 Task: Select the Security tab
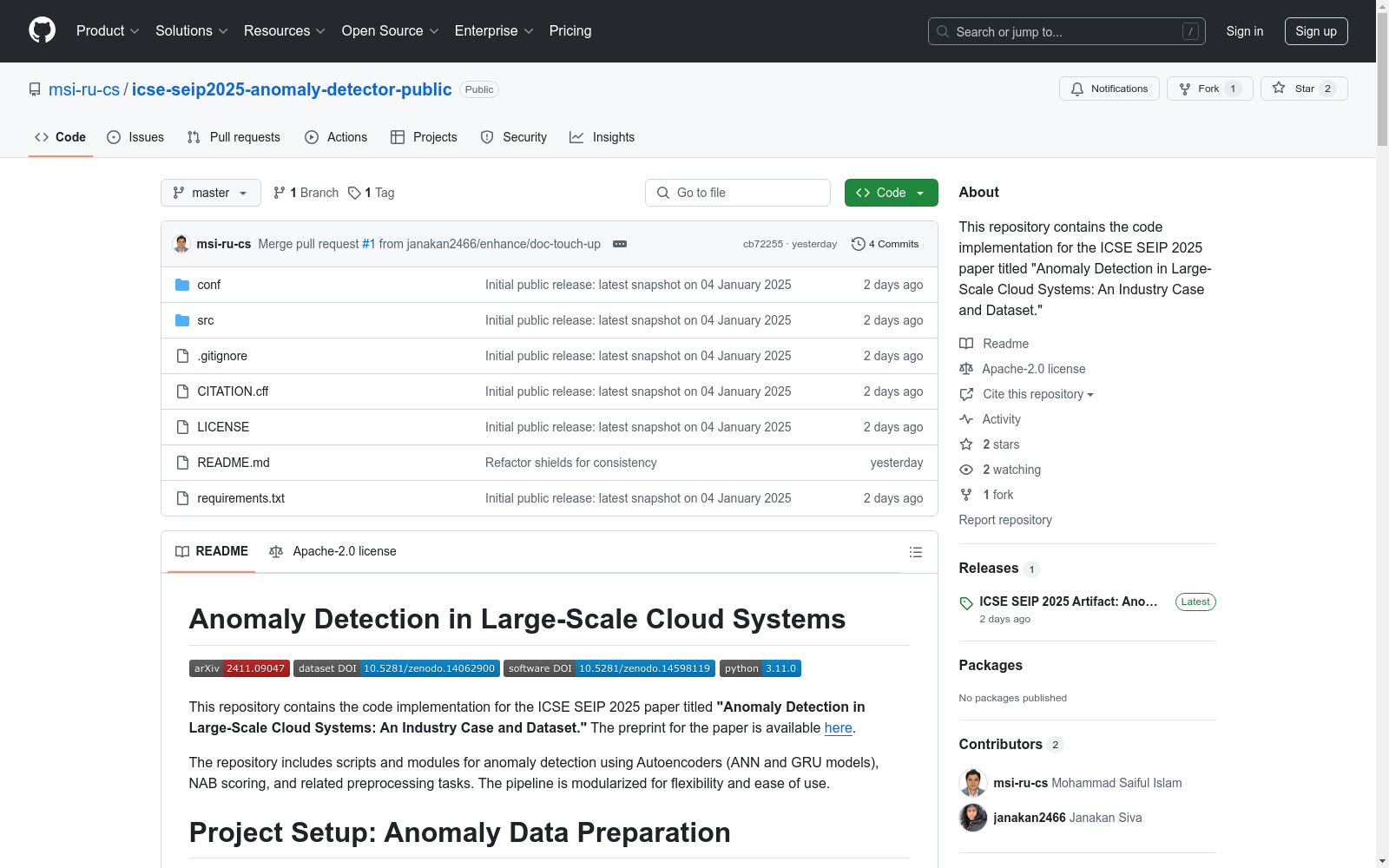click(514, 137)
